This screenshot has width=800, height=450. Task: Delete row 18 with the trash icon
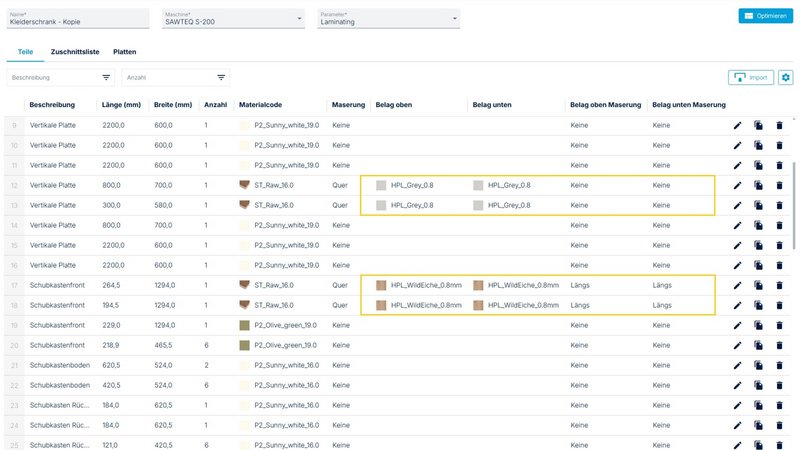pos(779,305)
